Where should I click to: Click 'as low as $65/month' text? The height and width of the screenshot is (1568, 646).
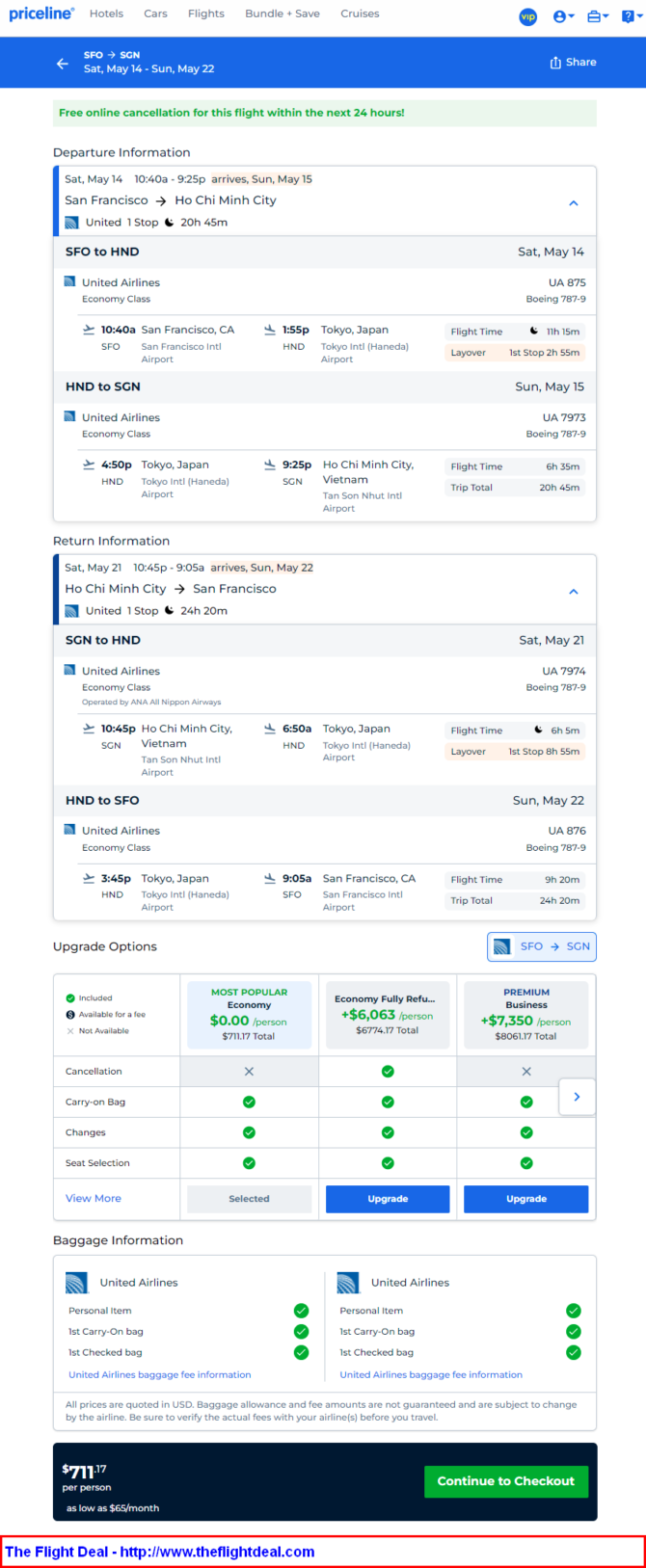tap(113, 1508)
